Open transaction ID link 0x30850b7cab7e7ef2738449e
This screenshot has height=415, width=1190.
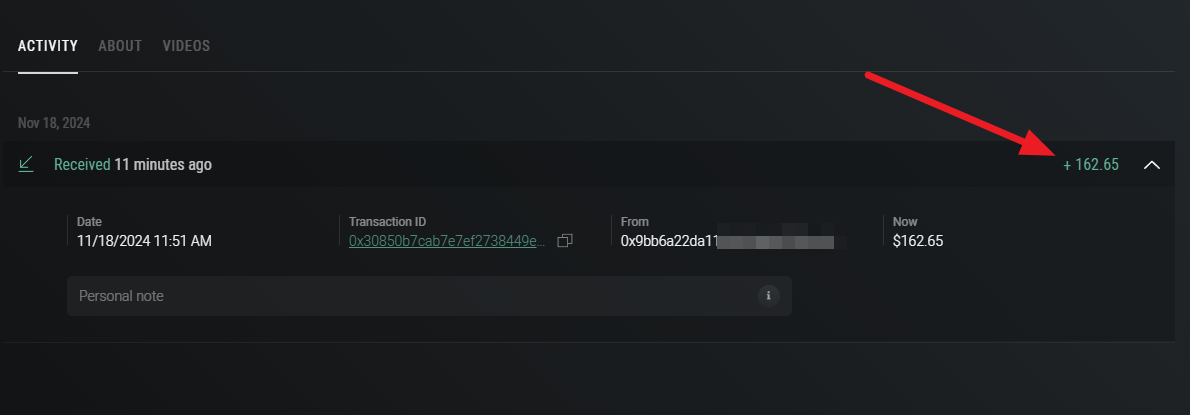447,241
